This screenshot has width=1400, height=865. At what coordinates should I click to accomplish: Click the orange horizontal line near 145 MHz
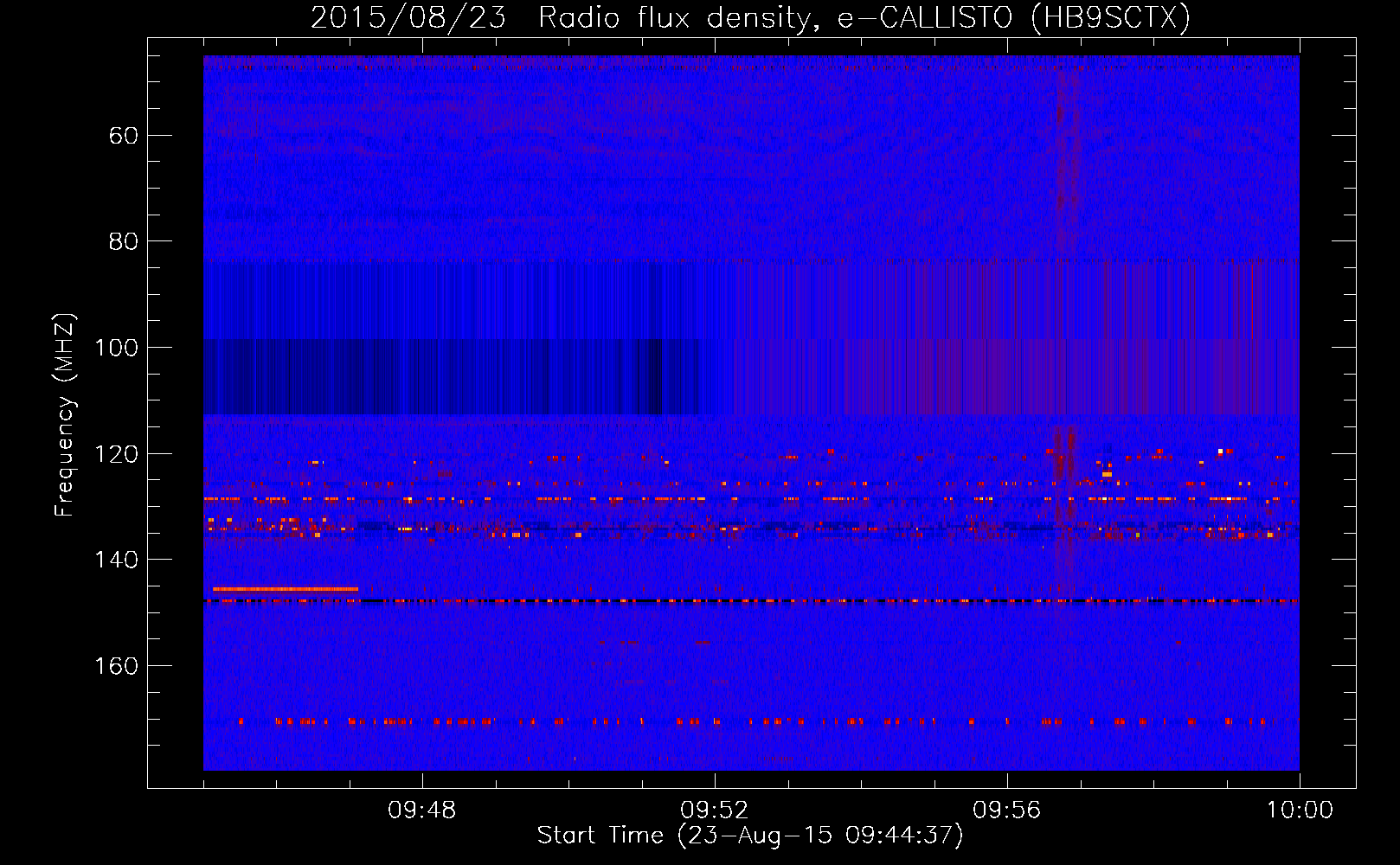pyautogui.click(x=286, y=589)
